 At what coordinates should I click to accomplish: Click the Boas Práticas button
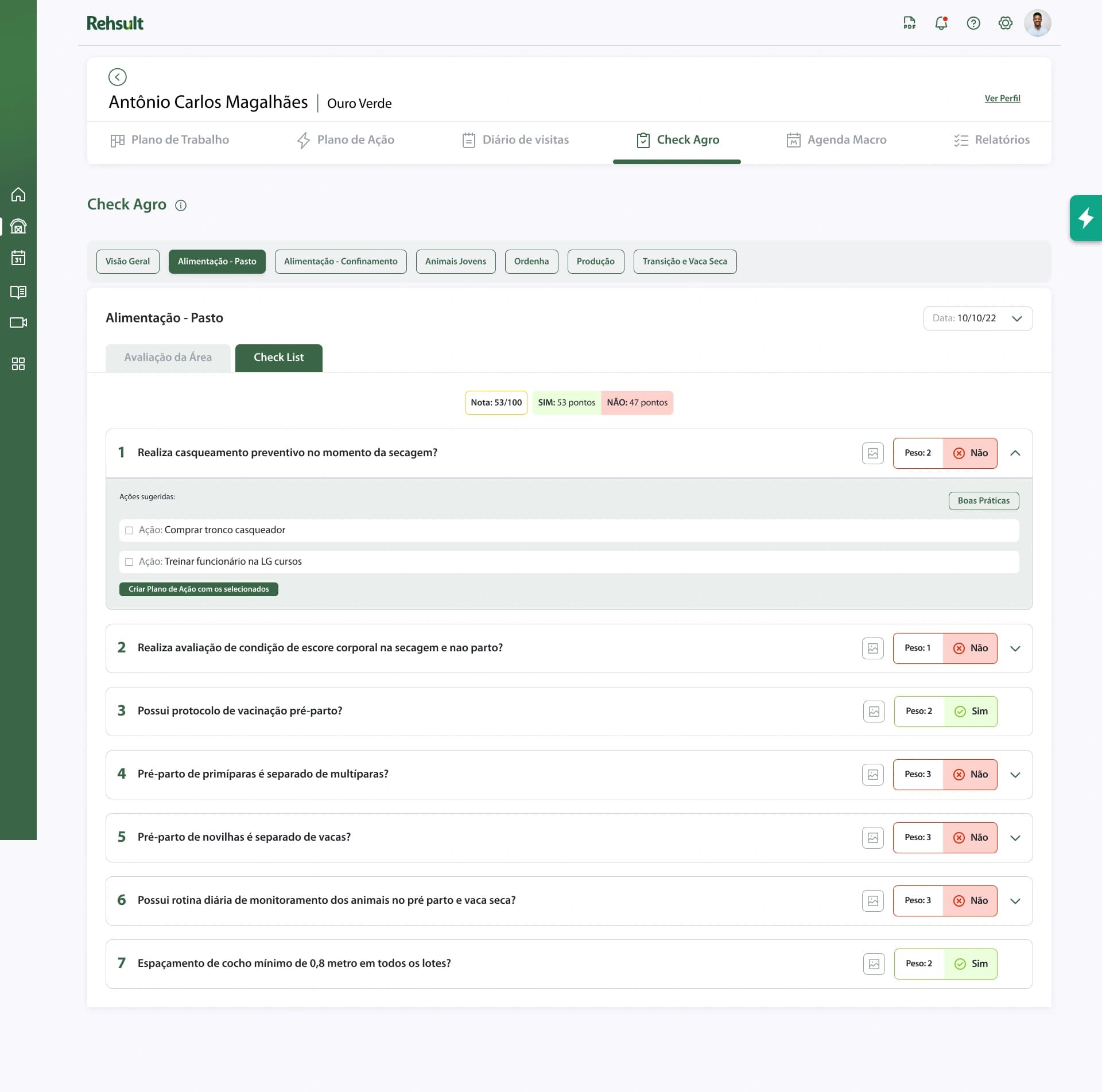pos(984,501)
